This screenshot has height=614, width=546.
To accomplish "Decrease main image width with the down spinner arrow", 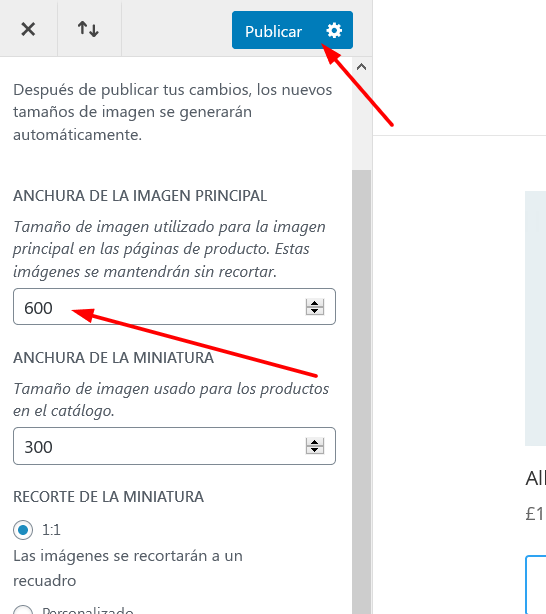I will [315, 311].
